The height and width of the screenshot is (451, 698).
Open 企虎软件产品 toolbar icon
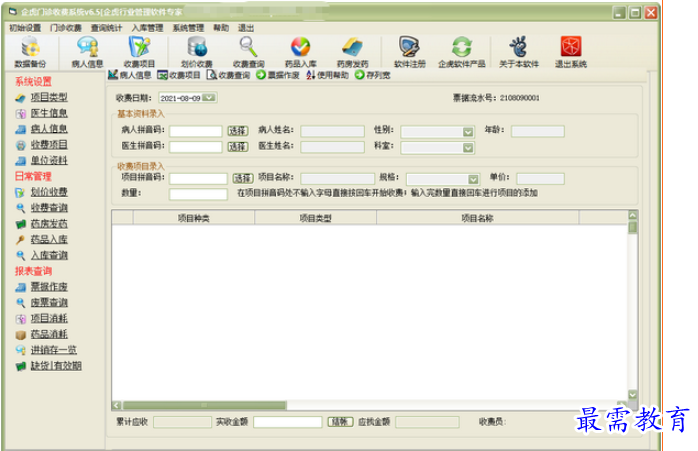[462, 52]
